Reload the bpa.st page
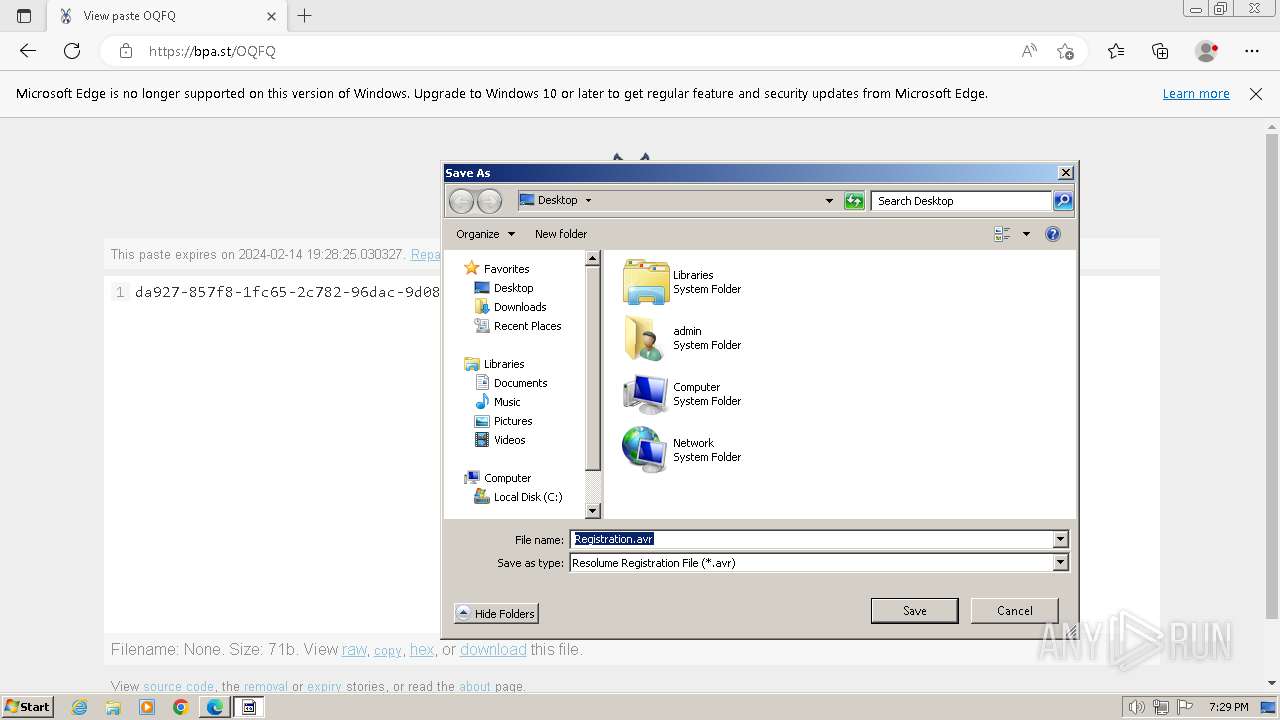The image size is (1280, 720). point(72,51)
